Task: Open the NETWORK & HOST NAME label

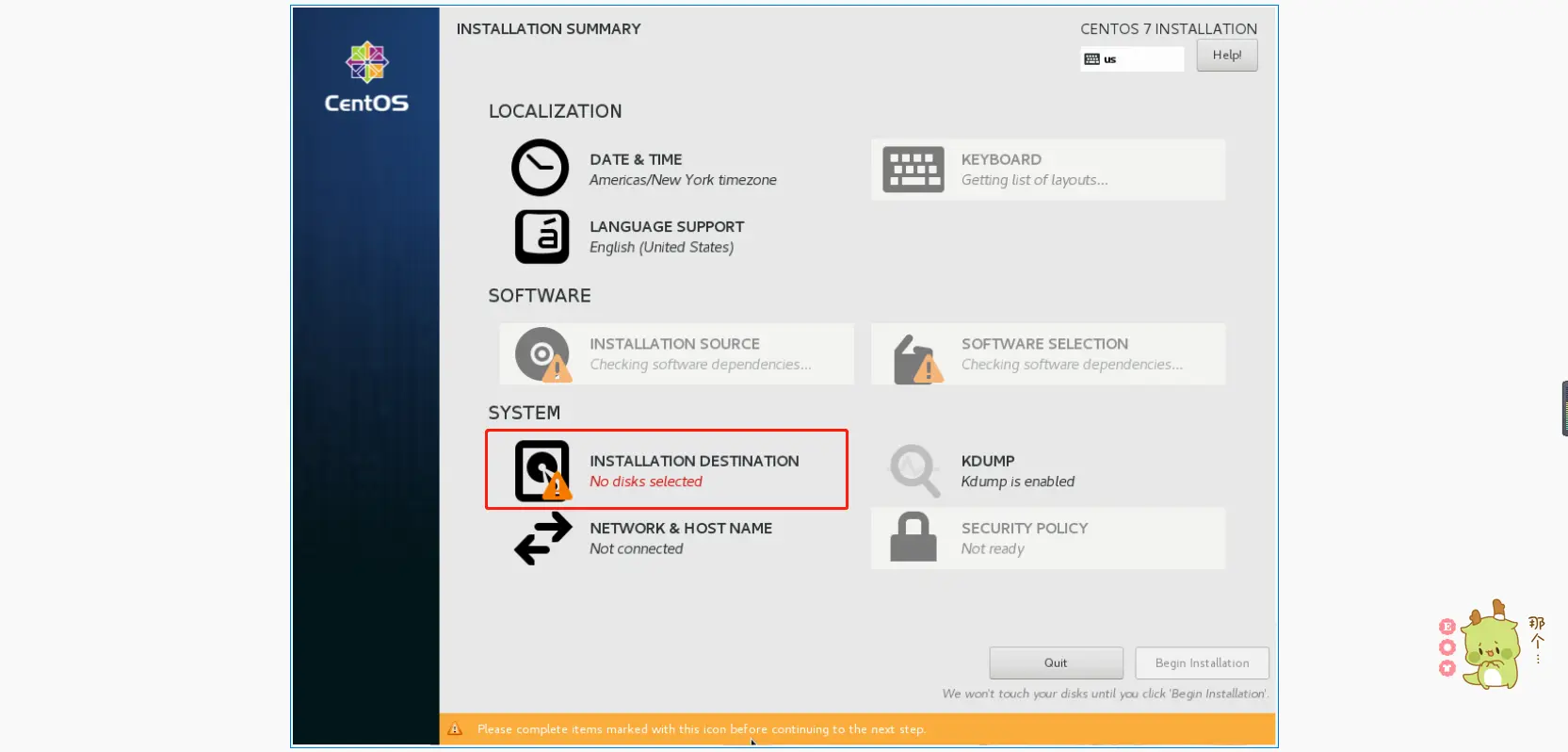Action: pos(681,528)
